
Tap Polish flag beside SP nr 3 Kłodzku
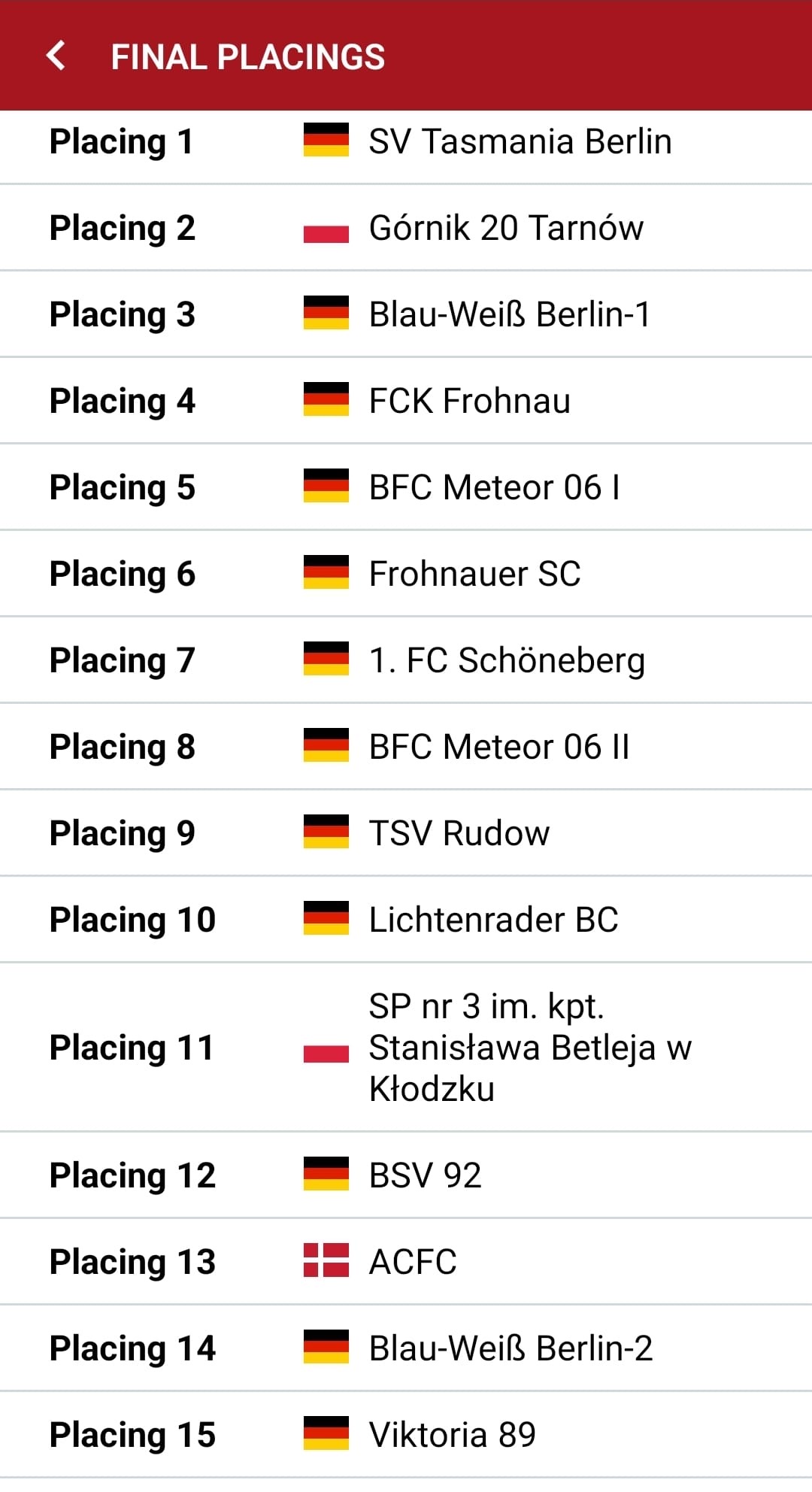pos(326,1048)
